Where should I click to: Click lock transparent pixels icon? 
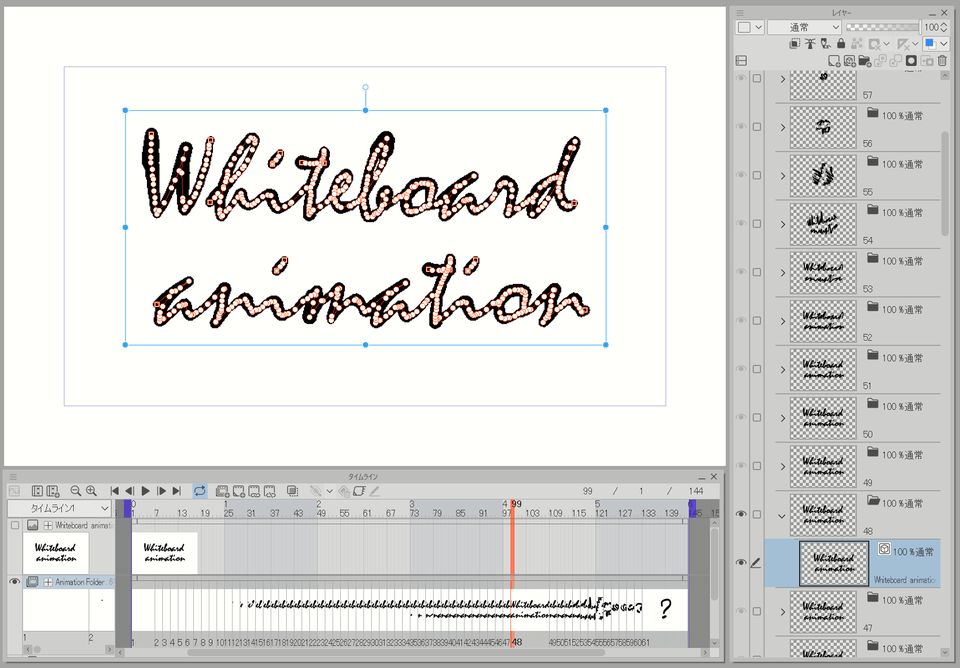coord(857,43)
